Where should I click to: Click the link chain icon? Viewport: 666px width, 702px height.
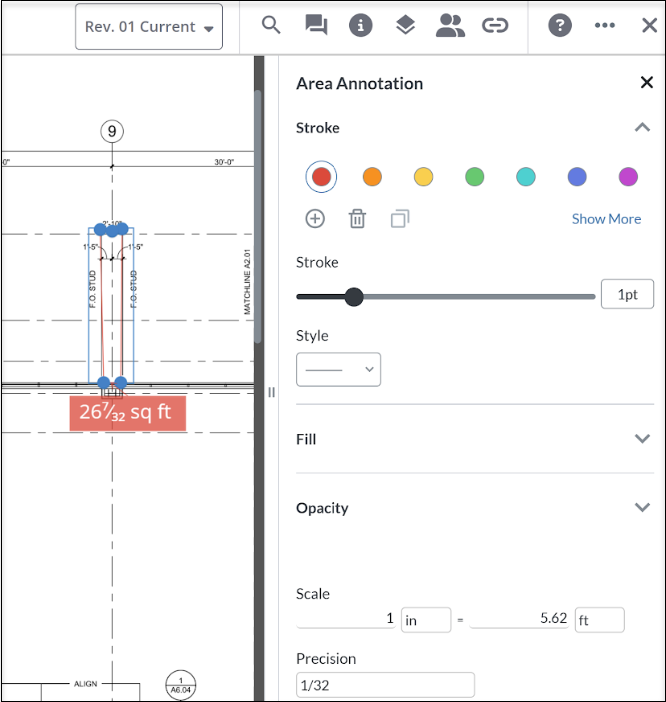(x=495, y=25)
